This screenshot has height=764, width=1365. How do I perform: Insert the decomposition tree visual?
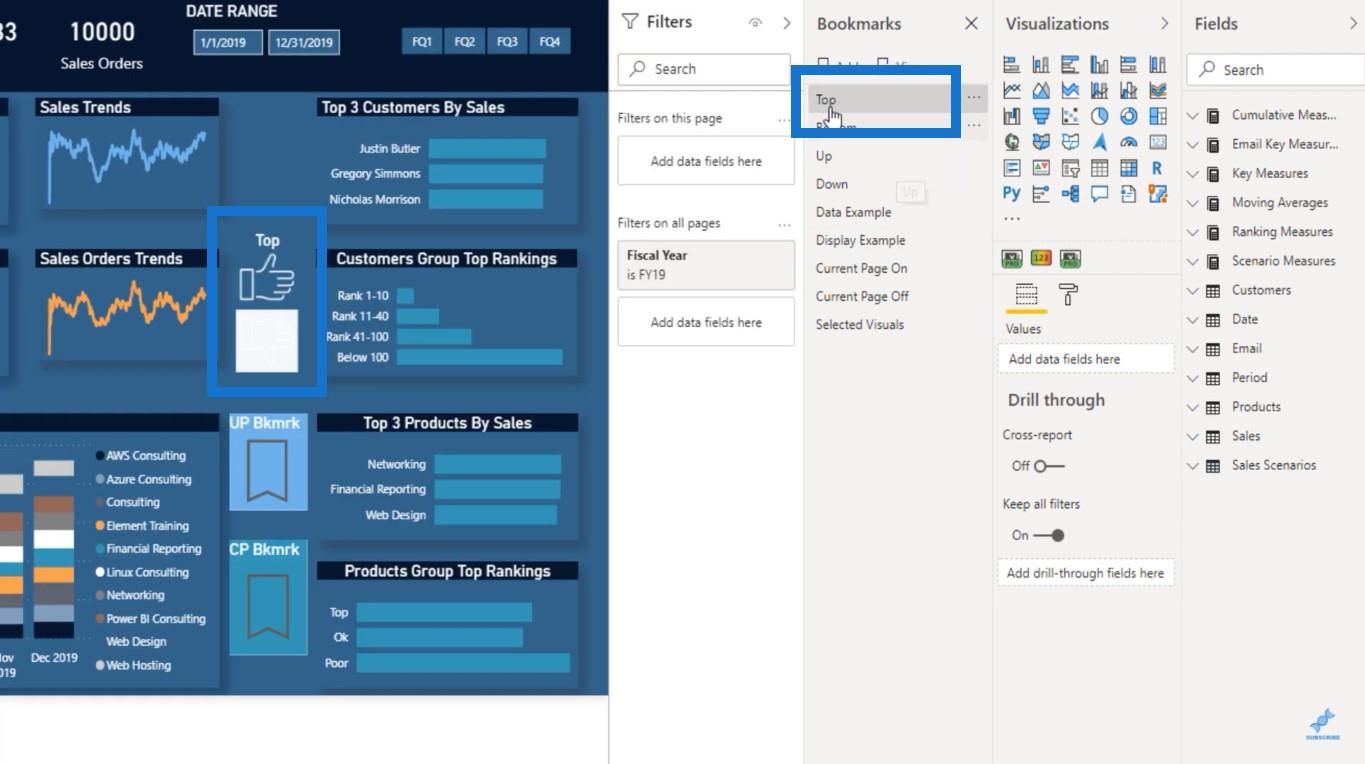click(x=1070, y=194)
